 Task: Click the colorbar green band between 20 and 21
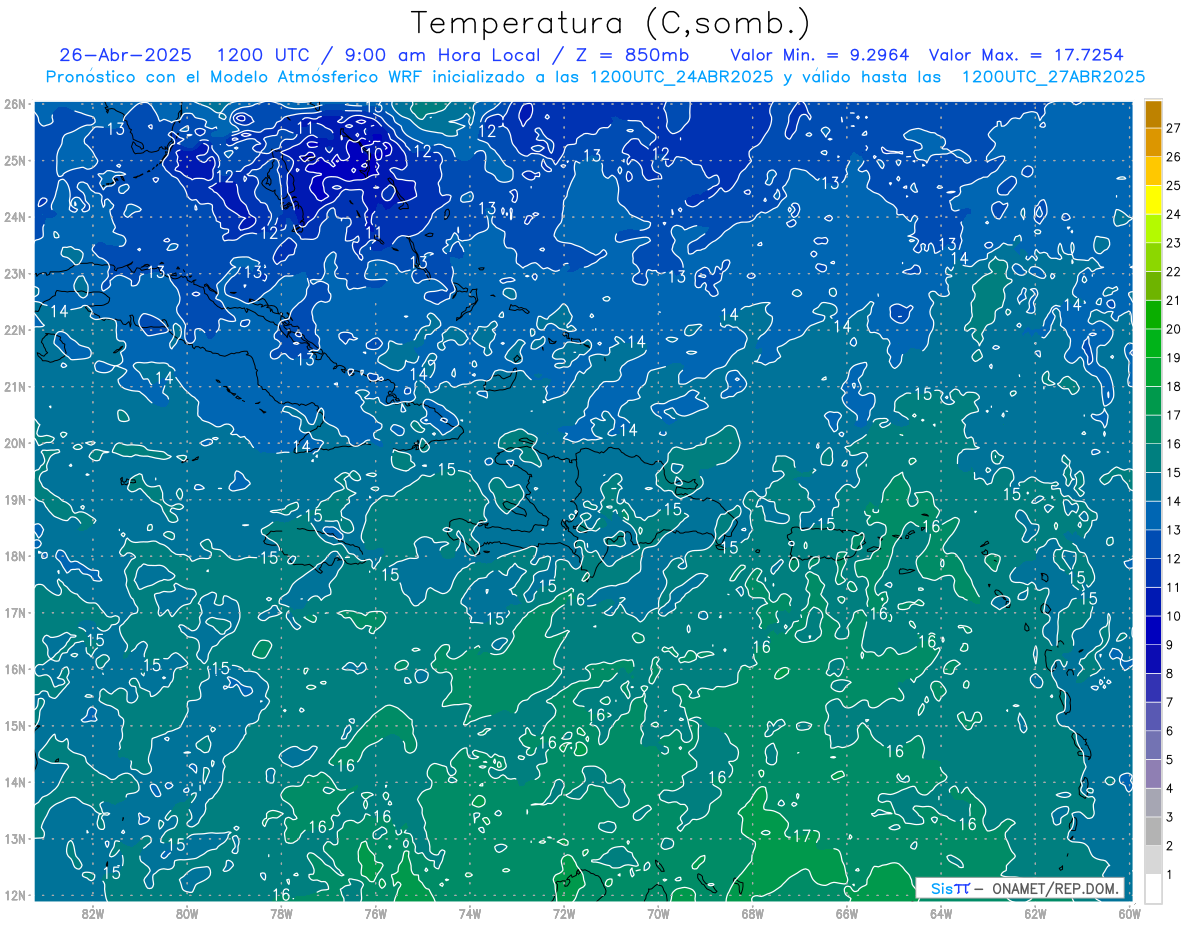coord(1153,315)
